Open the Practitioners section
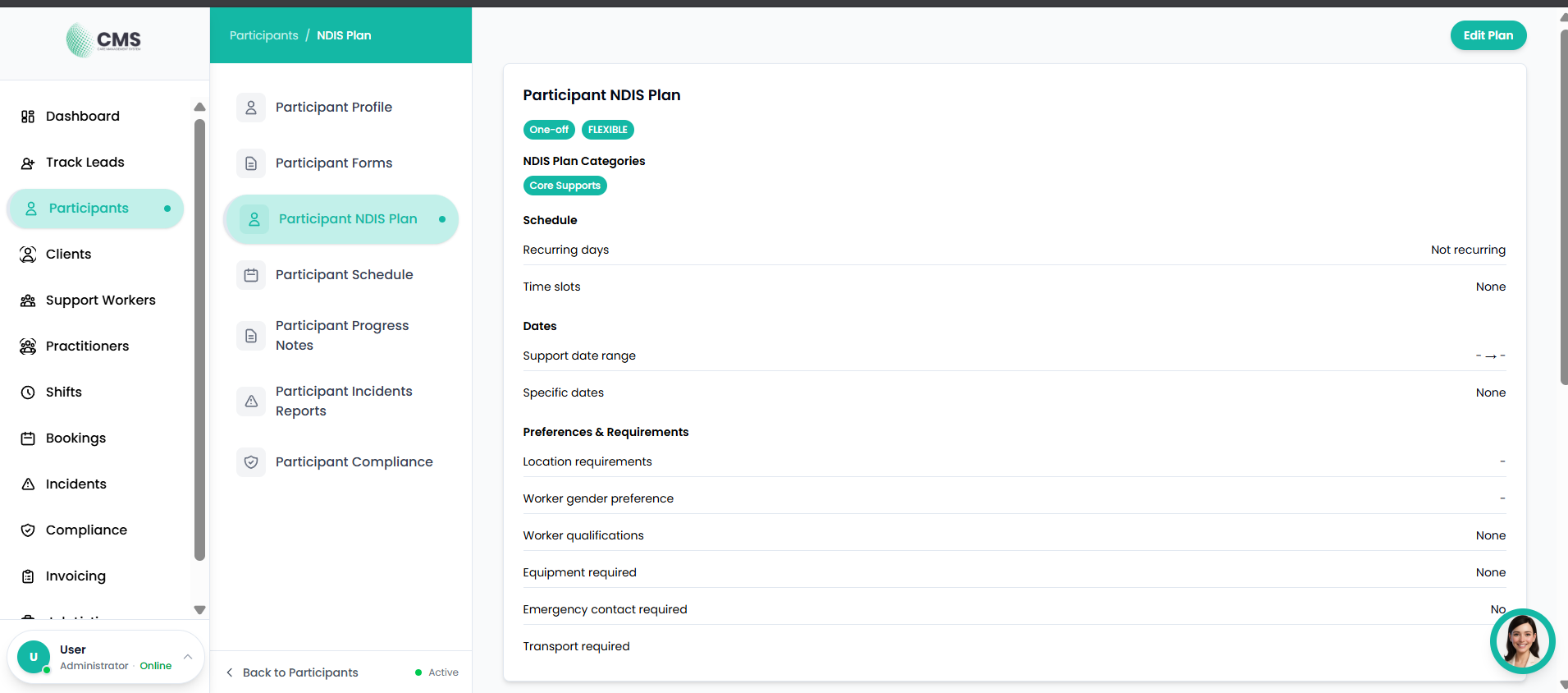The height and width of the screenshot is (693, 1568). coord(95,346)
